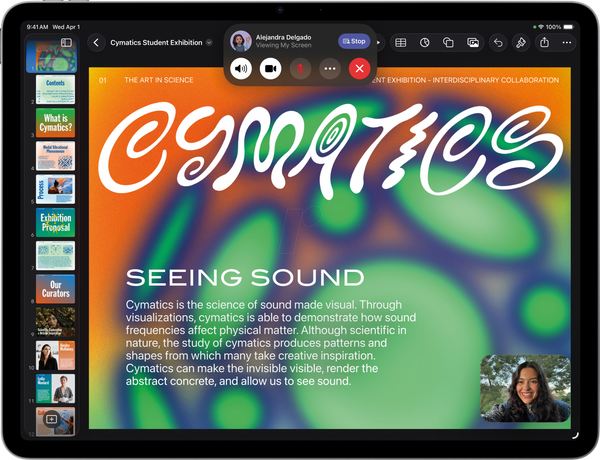Viewport: 600px width, 460px height.
Task: Select What is Cymatics? slide thumbnail
Action: click(x=55, y=123)
